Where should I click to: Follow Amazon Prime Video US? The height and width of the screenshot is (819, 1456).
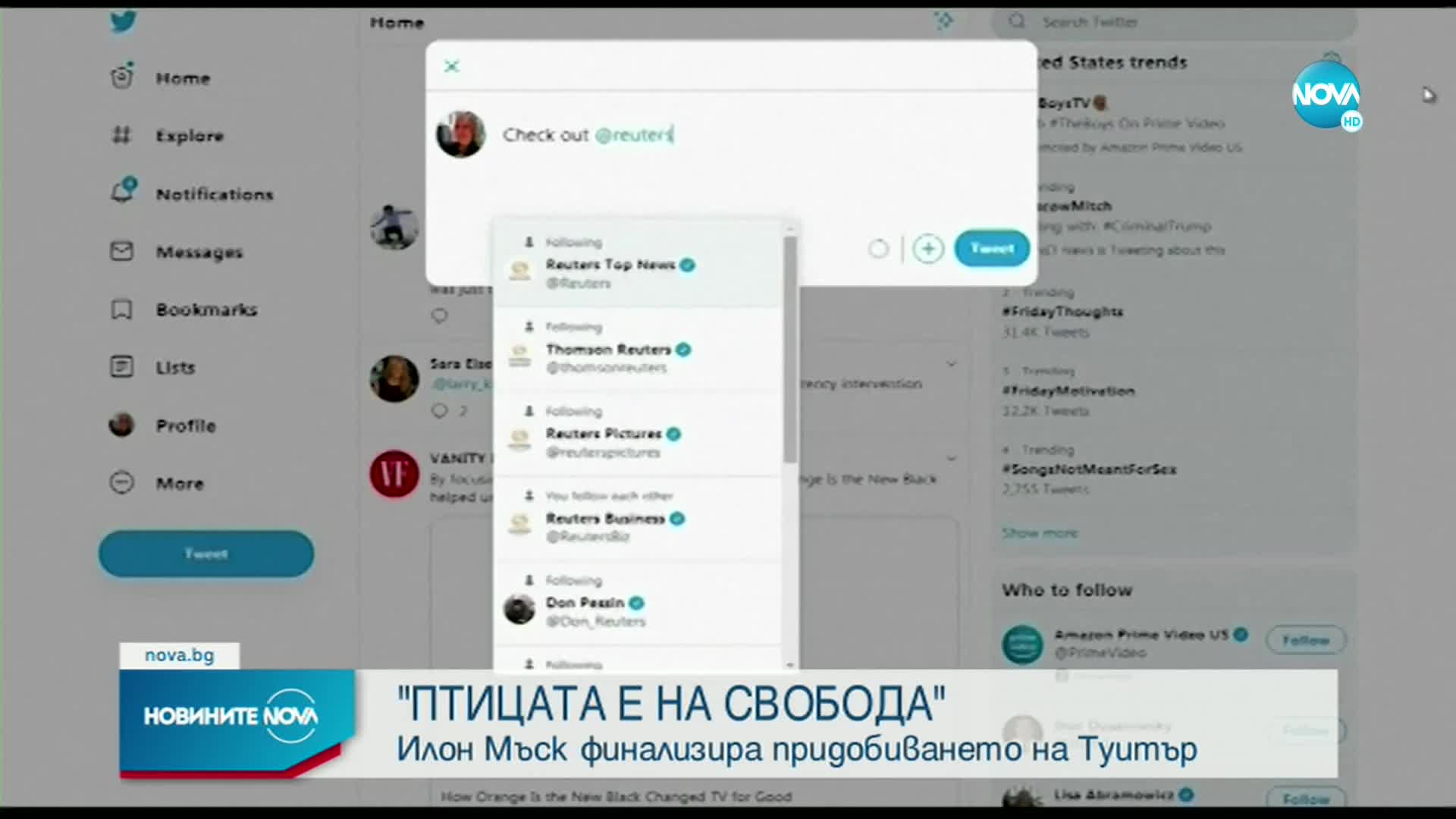(x=1306, y=640)
